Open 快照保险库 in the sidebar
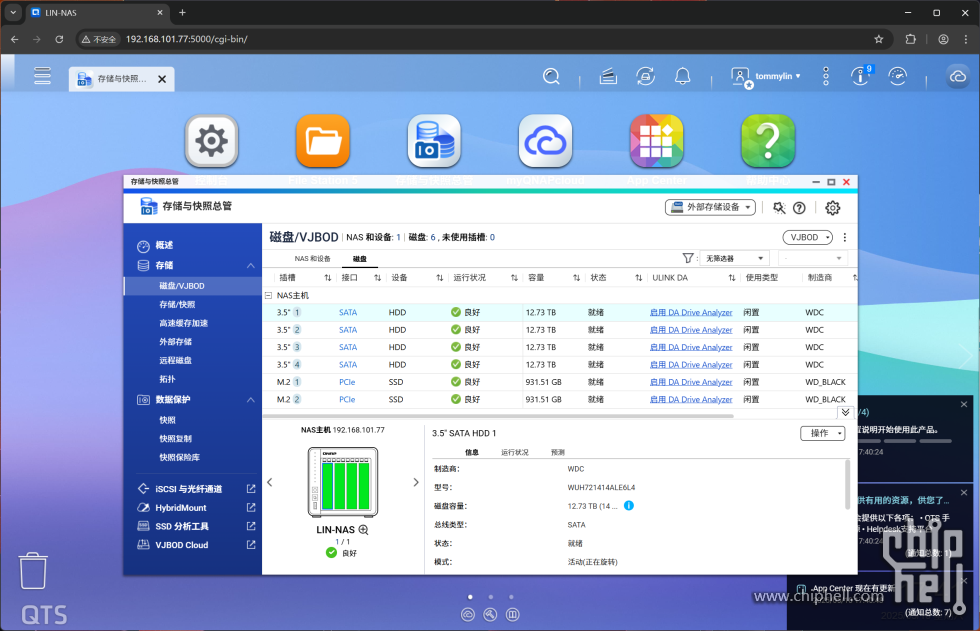The height and width of the screenshot is (631, 980). (x=179, y=457)
